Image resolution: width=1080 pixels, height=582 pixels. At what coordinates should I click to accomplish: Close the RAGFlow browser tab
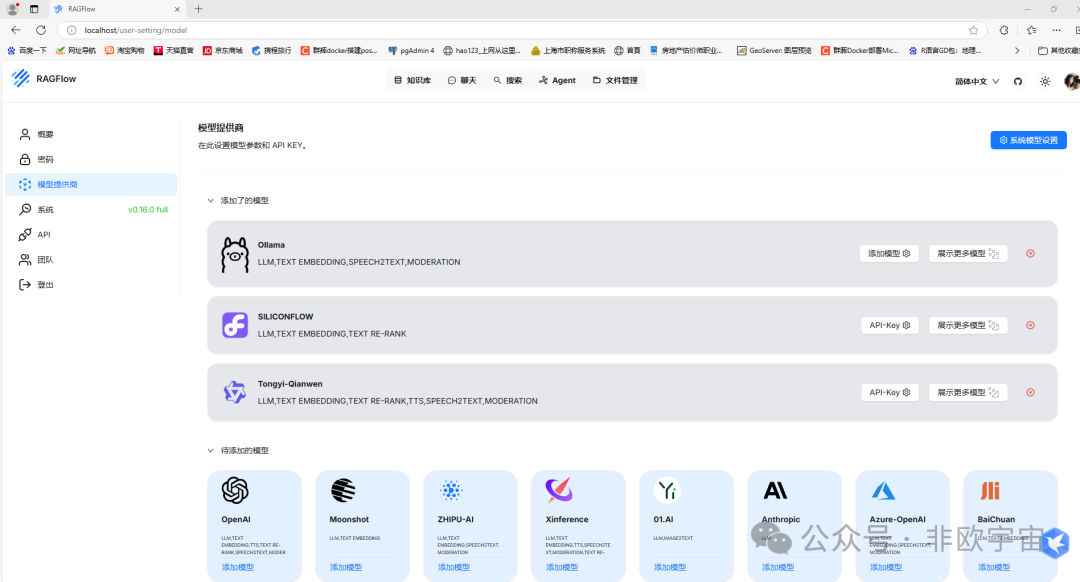(x=177, y=9)
